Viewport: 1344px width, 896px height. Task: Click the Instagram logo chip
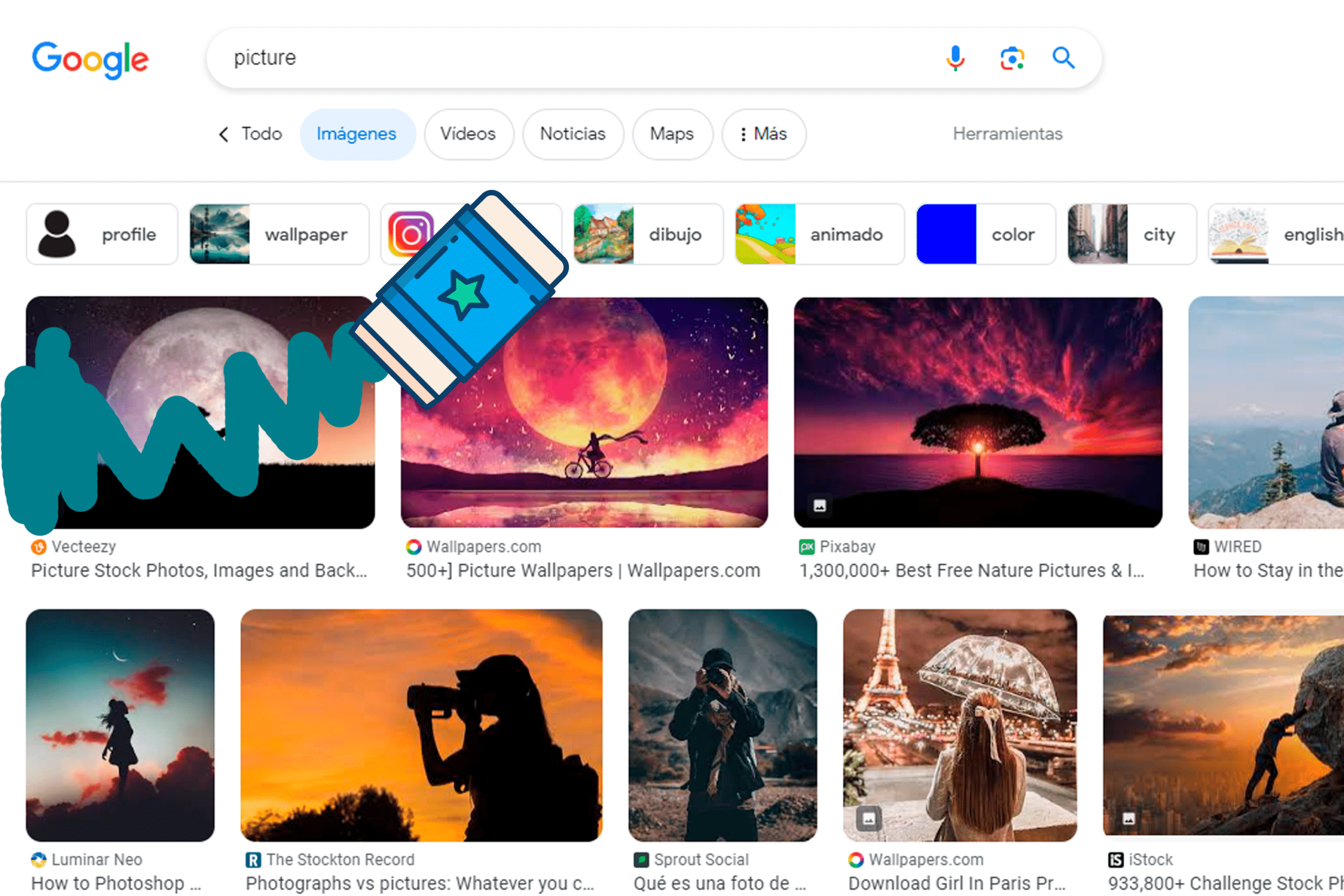(x=410, y=234)
